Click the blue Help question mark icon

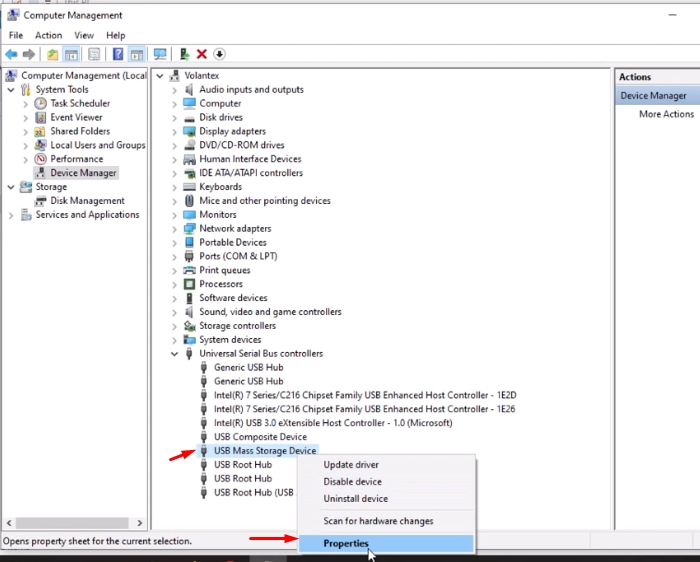point(118,54)
